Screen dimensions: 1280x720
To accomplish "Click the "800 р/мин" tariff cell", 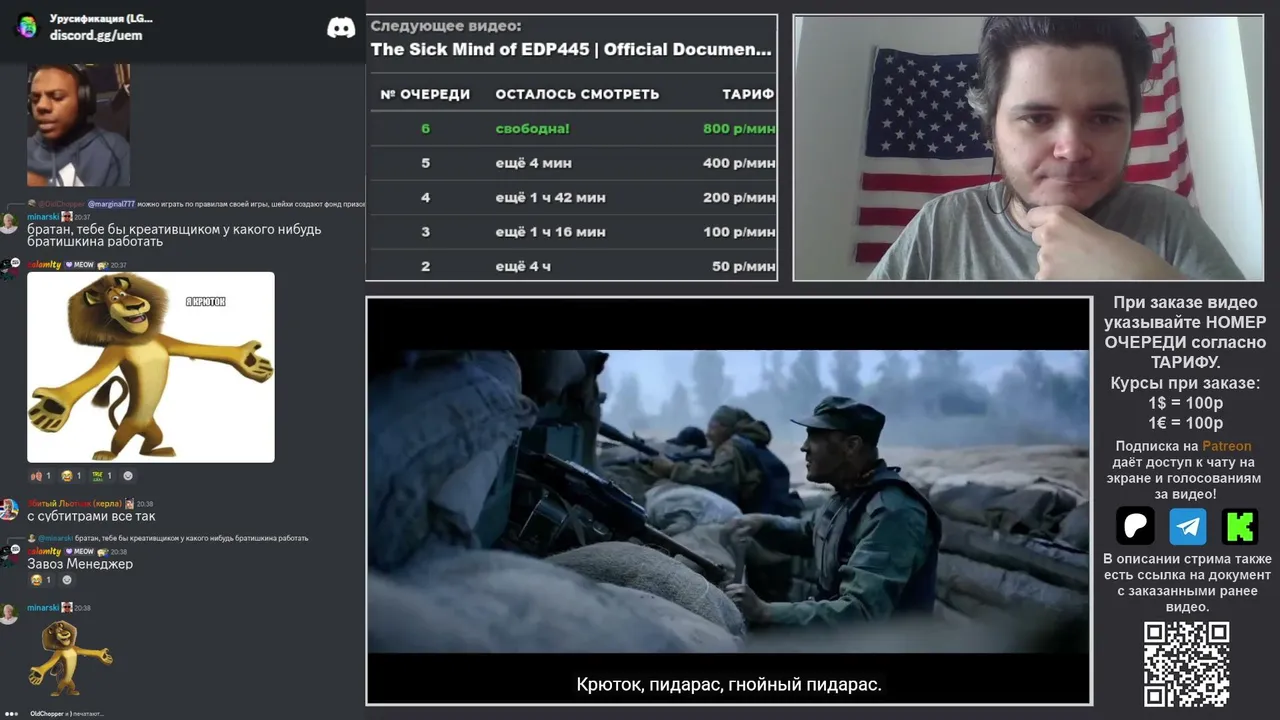I will [x=739, y=129].
